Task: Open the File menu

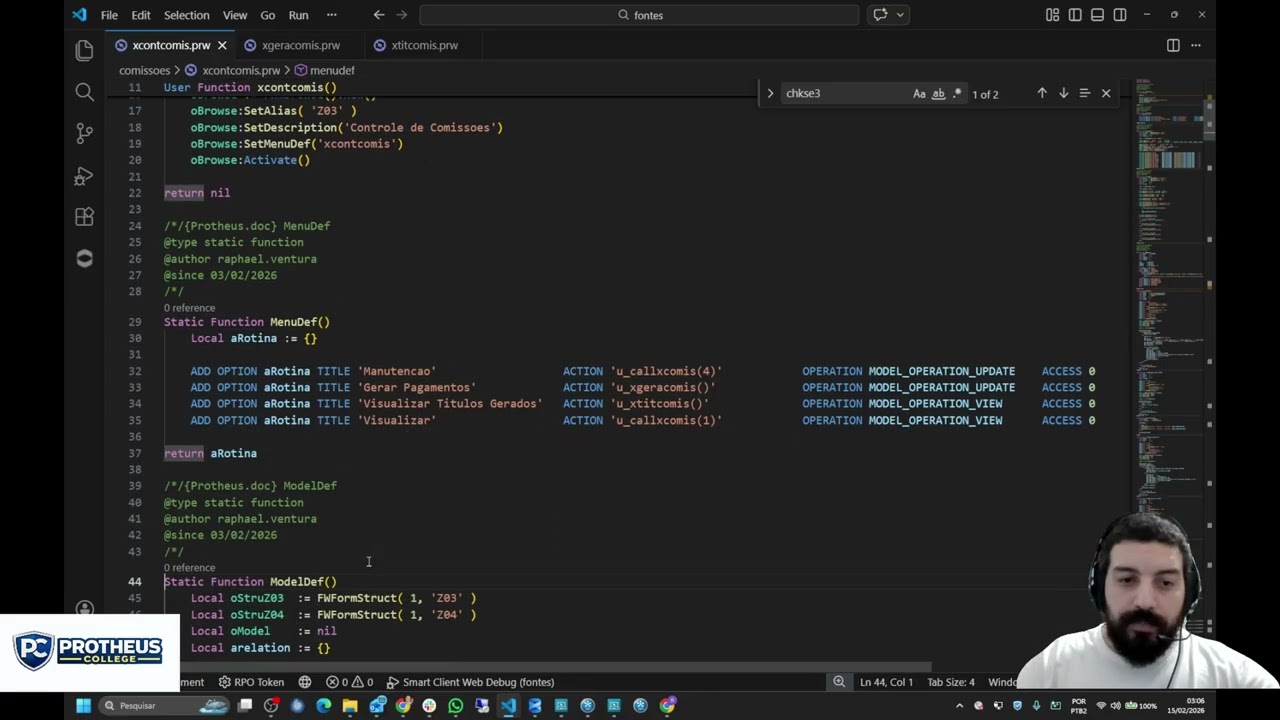Action: point(109,15)
